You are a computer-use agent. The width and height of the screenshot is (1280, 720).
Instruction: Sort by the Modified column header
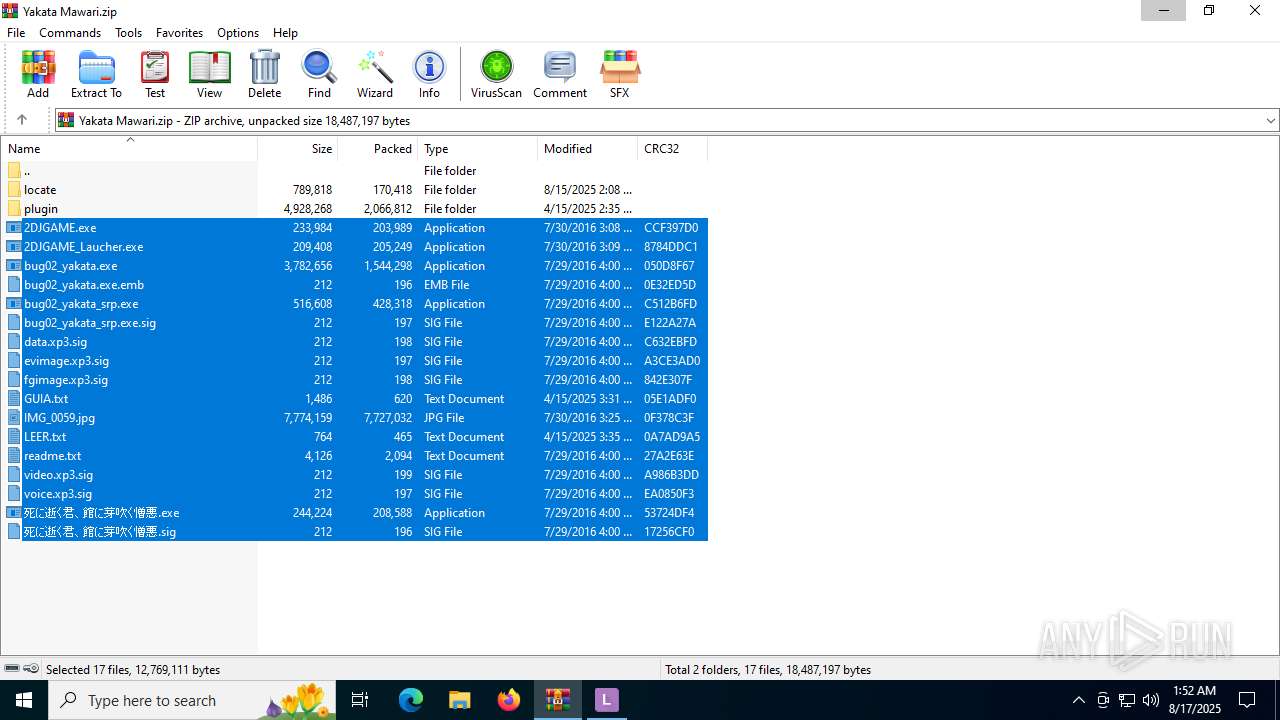click(588, 148)
